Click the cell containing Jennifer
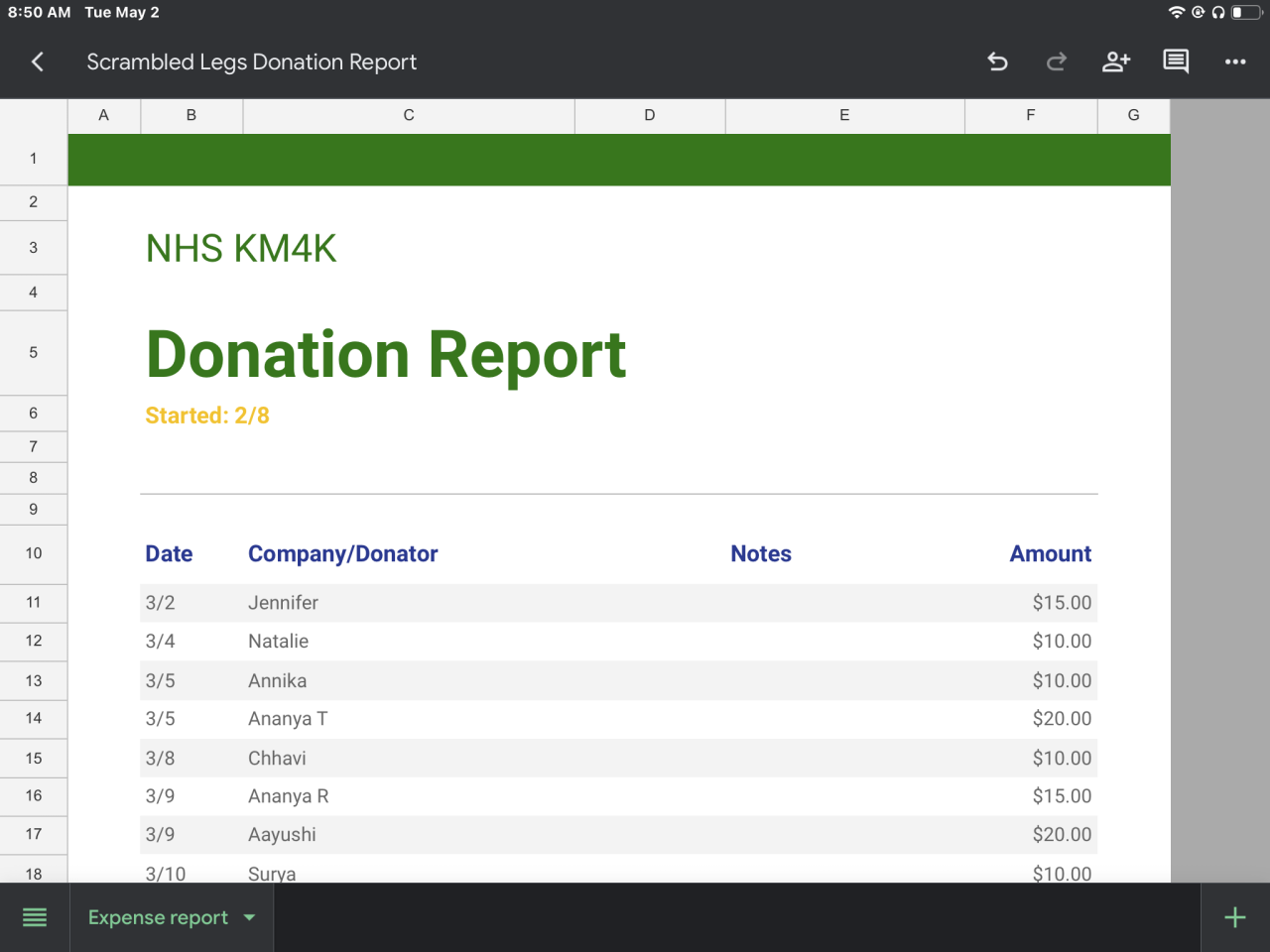This screenshot has width=1270, height=952. tap(284, 603)
